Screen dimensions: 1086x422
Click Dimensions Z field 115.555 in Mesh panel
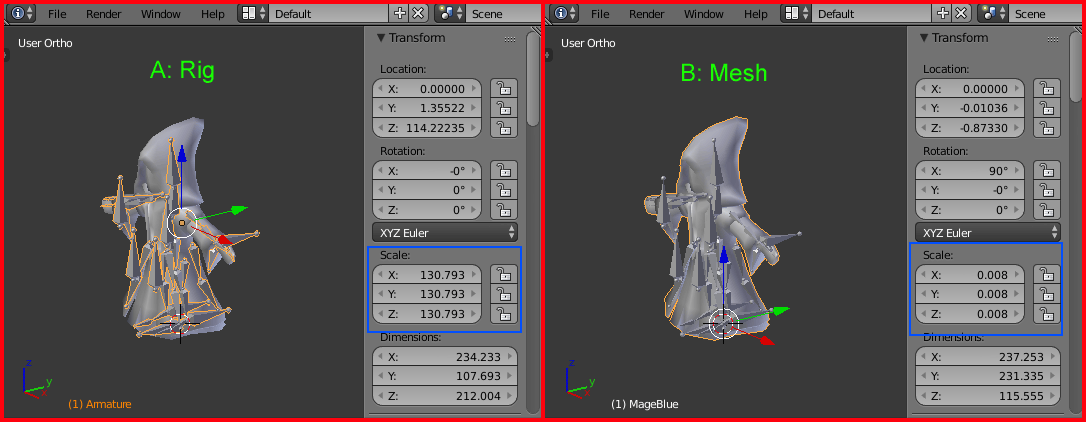tap(988, 396)
